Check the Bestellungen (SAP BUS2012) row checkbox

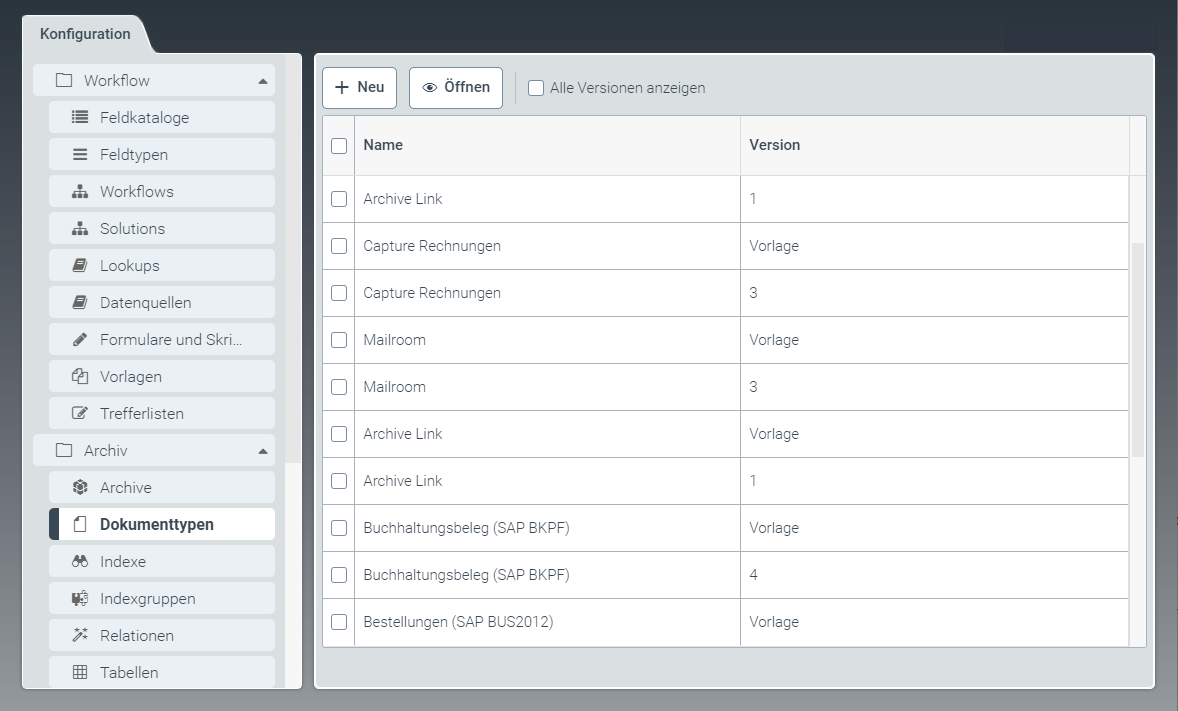pos(339,622)
